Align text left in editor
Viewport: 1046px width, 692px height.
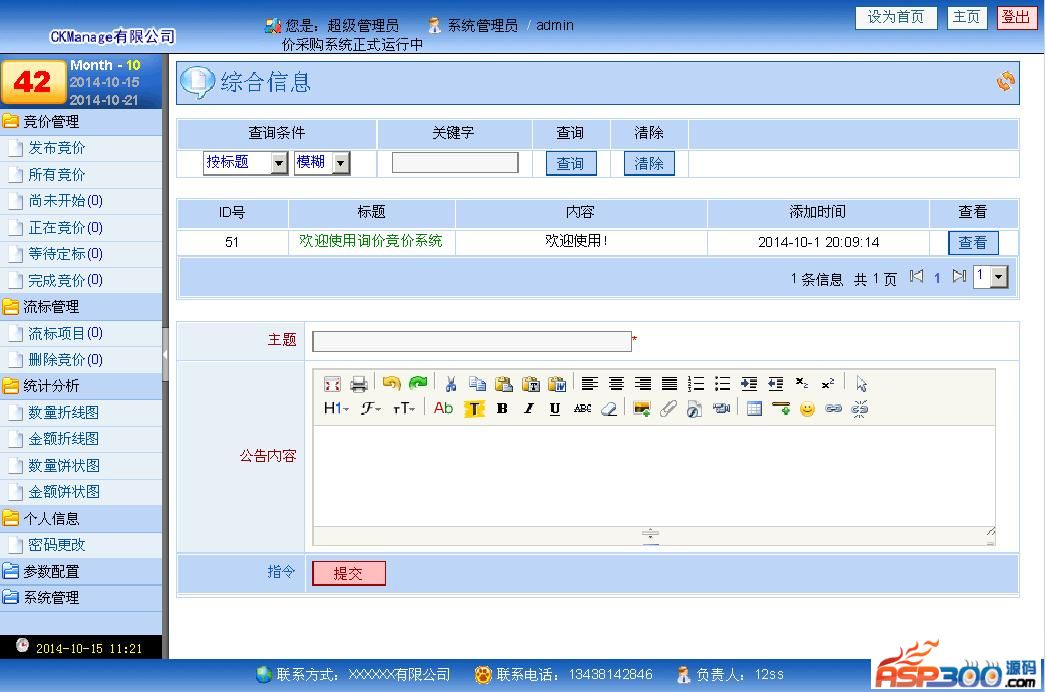[x=590, y=384]
